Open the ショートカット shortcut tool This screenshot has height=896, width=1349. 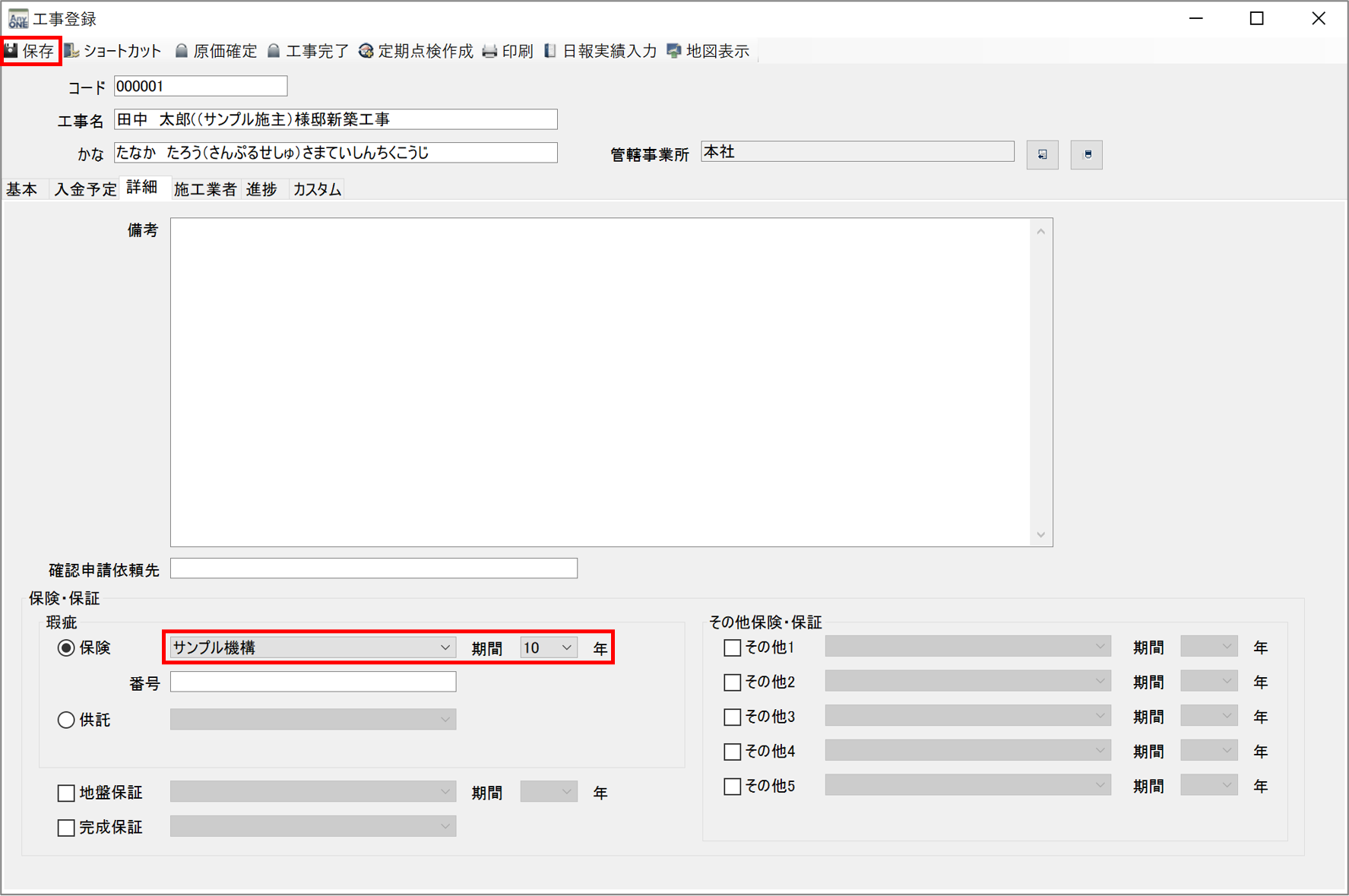tap(72, 51)
